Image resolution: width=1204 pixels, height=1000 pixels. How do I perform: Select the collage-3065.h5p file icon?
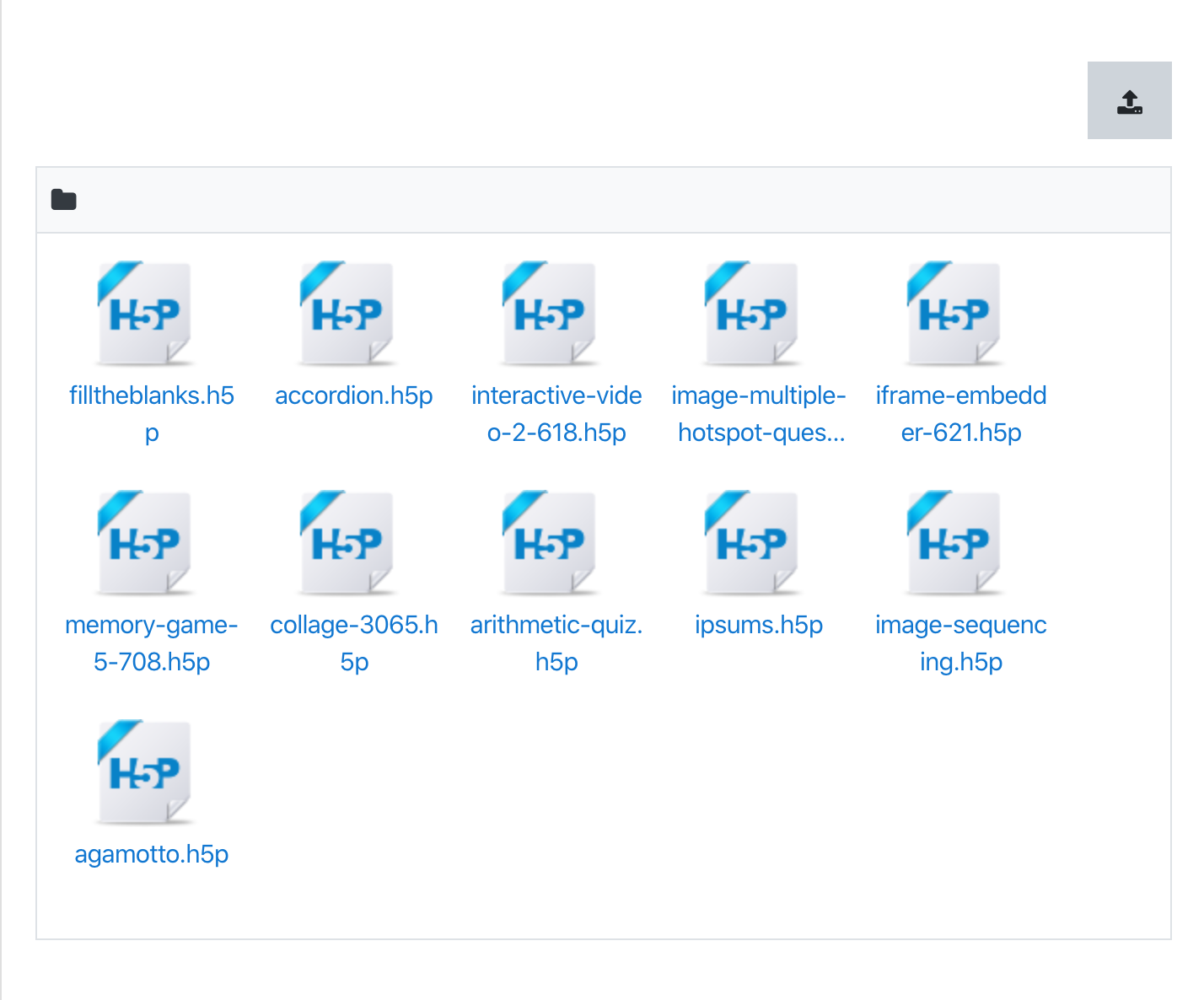click(347, 542)
